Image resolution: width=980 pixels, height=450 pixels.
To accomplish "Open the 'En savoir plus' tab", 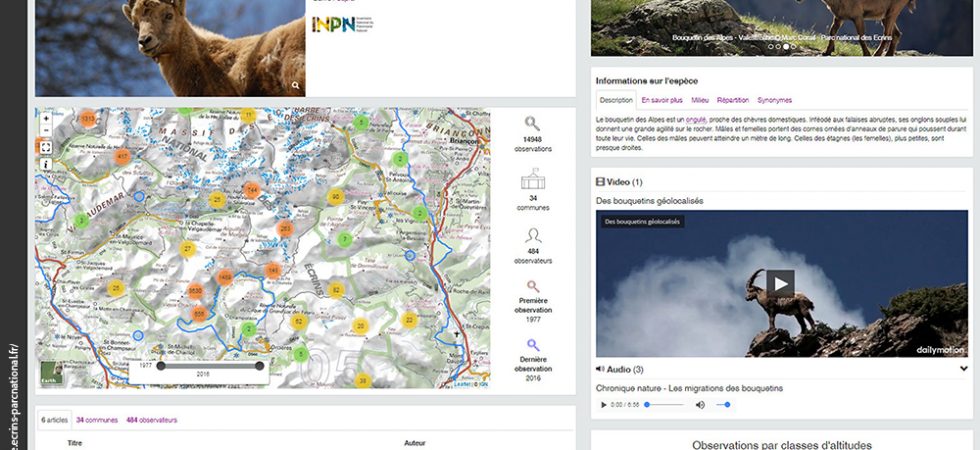I will click(661, 100).
